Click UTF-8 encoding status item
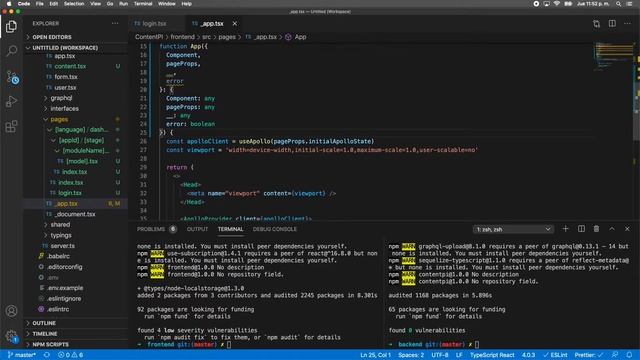Screen dimensions: 640x360 click(x=440, y=355)
